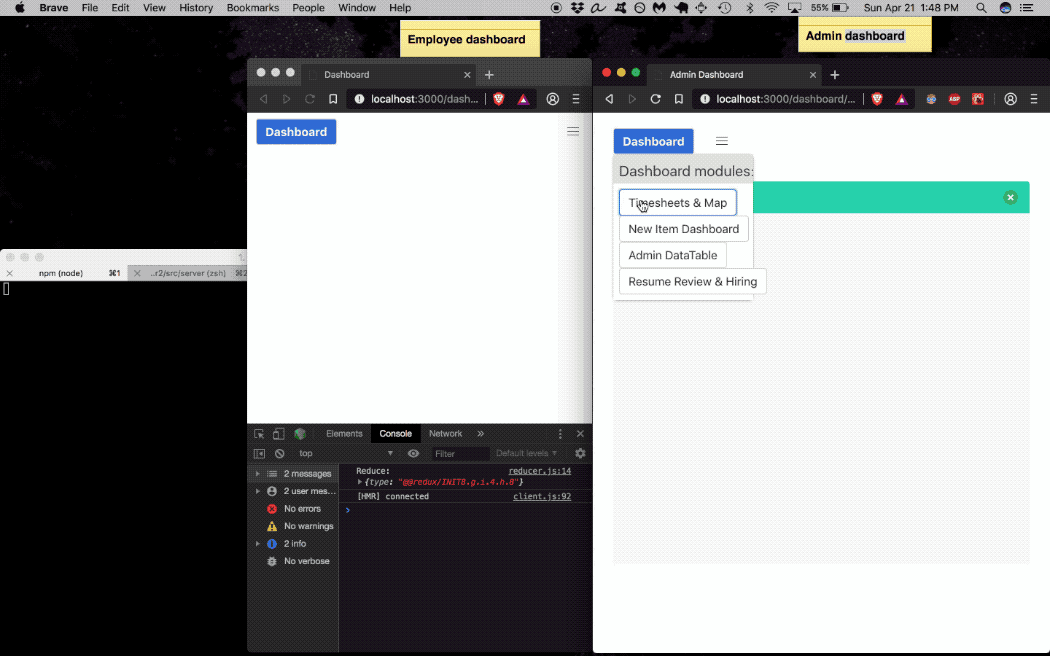1050x656 pixels.
Task: Reload the Admin Dashboard page
Action: pyautogui.click(x=655, y=99)
